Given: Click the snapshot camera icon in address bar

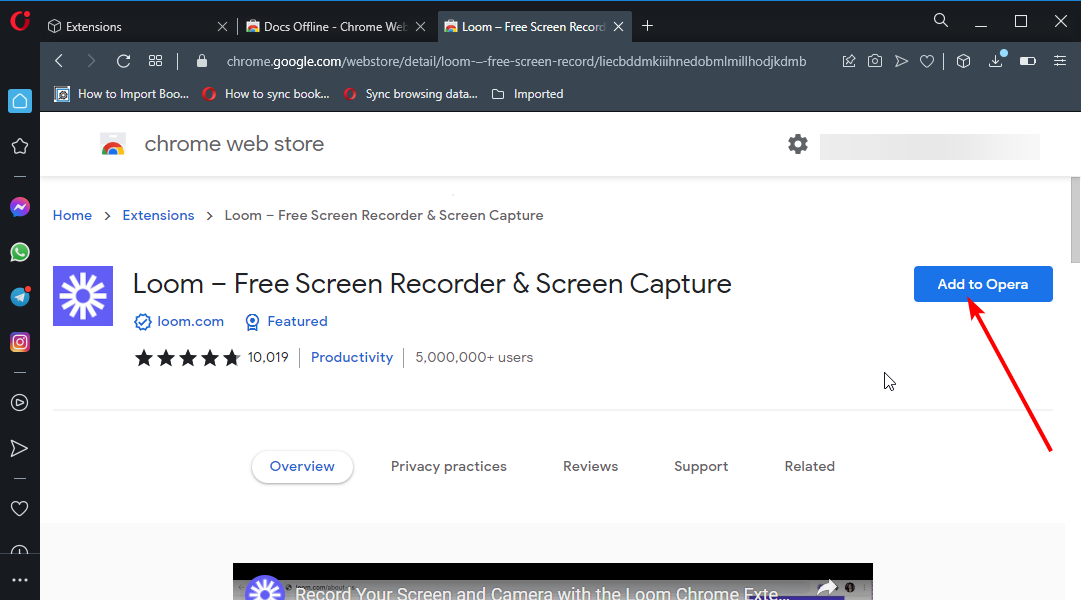Looking at the screenshot, I should (x=875, y=61).
